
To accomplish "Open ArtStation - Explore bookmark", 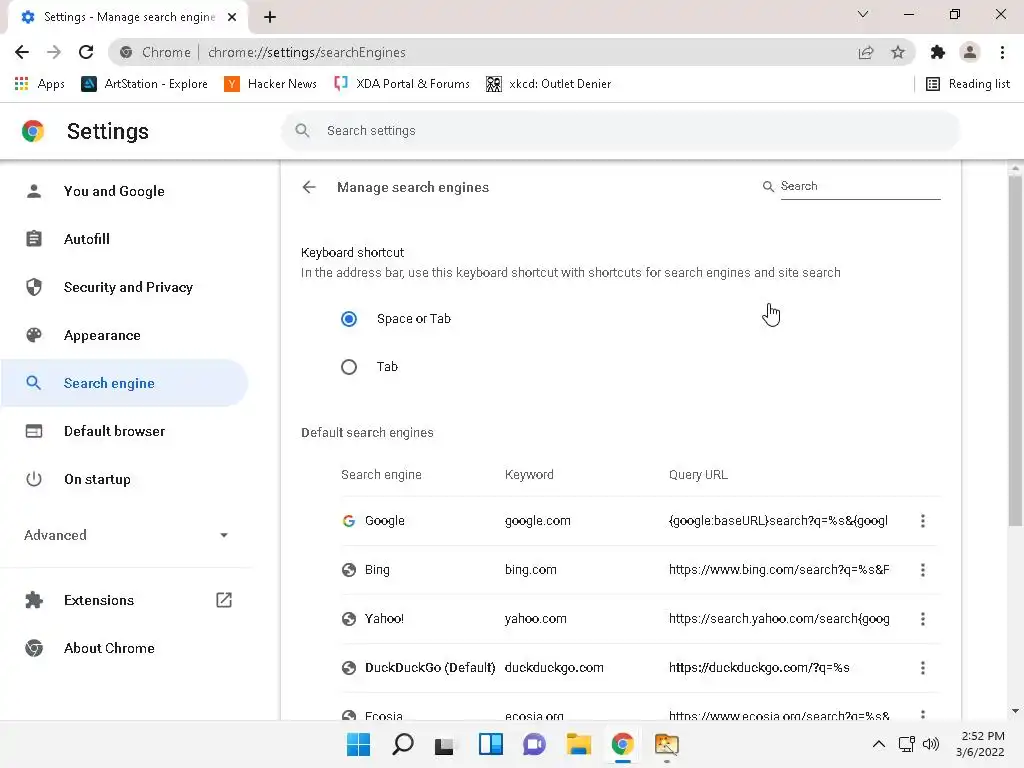I will point(144,84).
